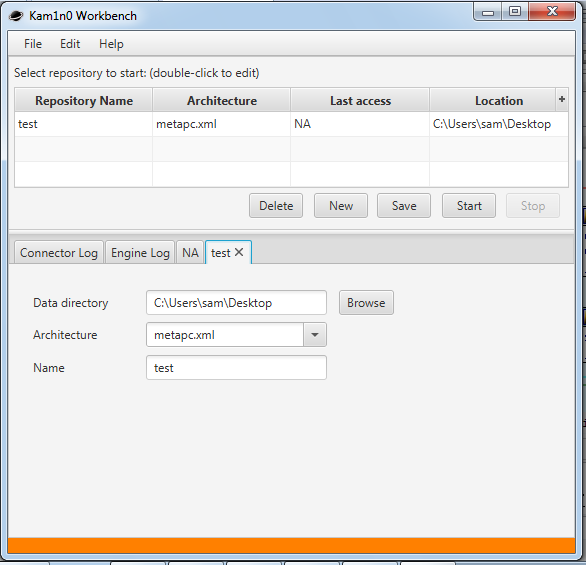The width and height of the screenshot is (586, 565).
Task: Open the Edit menu
Action: pyautogui.click(x=70, y=44)
